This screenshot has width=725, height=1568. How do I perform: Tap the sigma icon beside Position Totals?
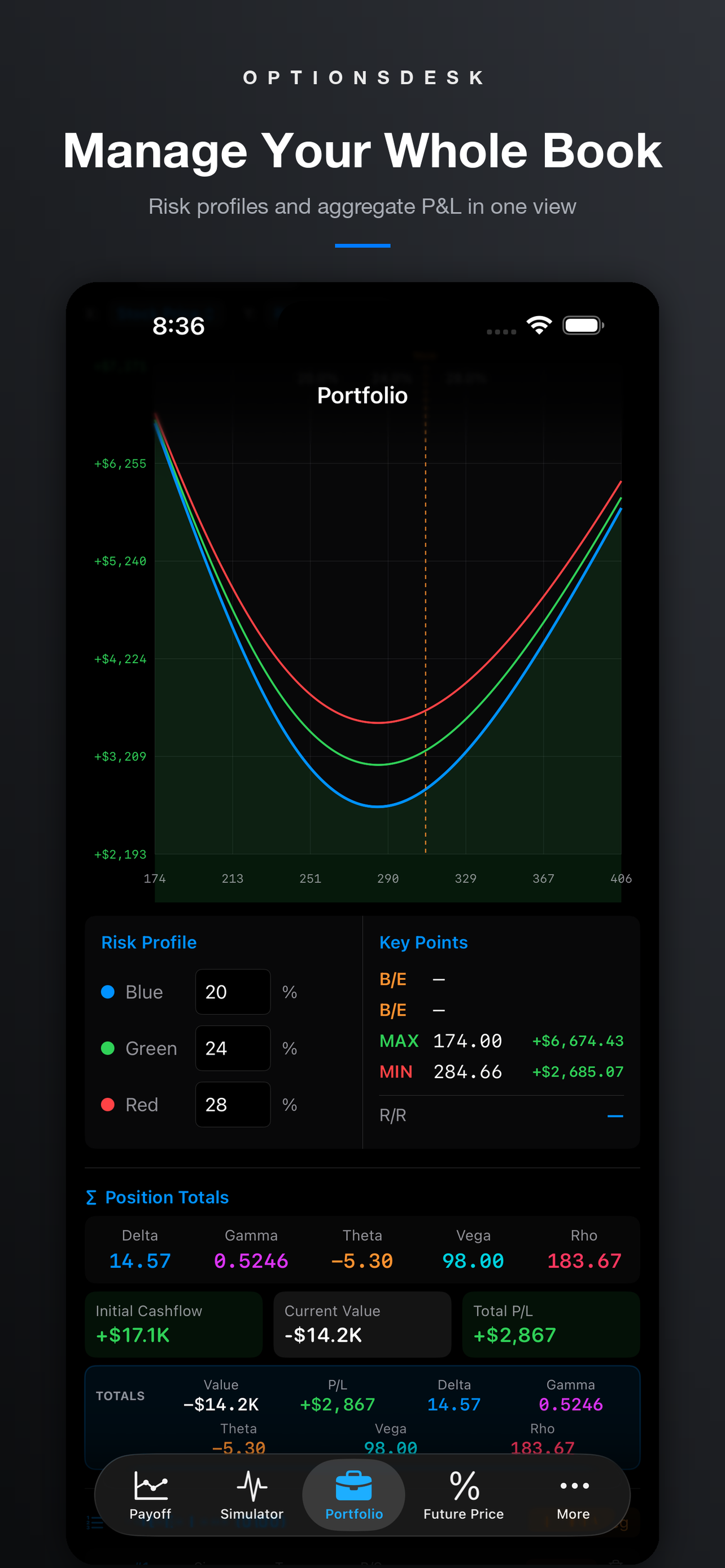point(91,1198)
